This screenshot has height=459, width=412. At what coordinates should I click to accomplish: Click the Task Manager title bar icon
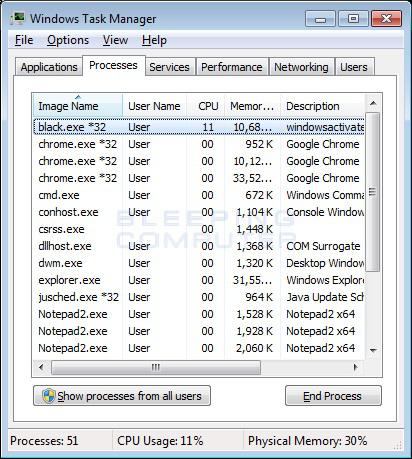(17, 18)
